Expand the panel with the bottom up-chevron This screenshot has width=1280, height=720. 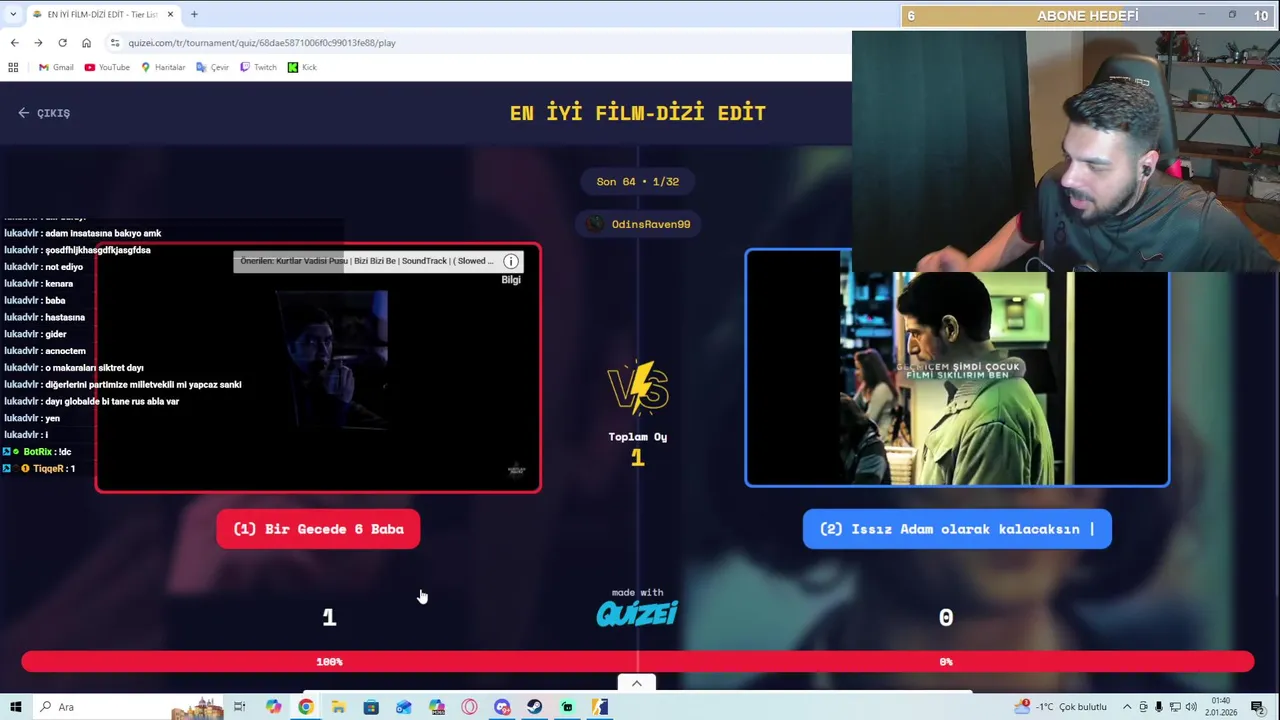[637, 683]
